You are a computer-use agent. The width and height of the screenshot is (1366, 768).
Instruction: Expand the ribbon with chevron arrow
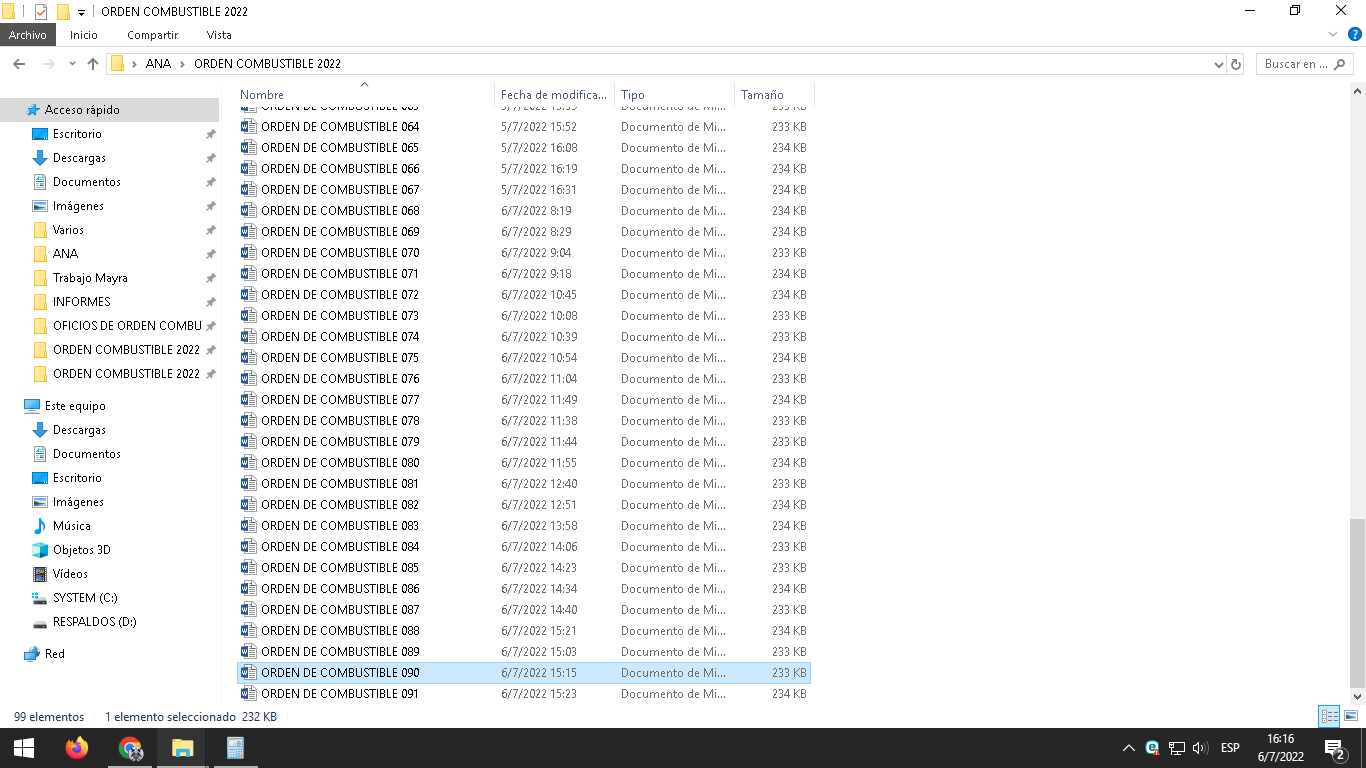point(1333,35)
